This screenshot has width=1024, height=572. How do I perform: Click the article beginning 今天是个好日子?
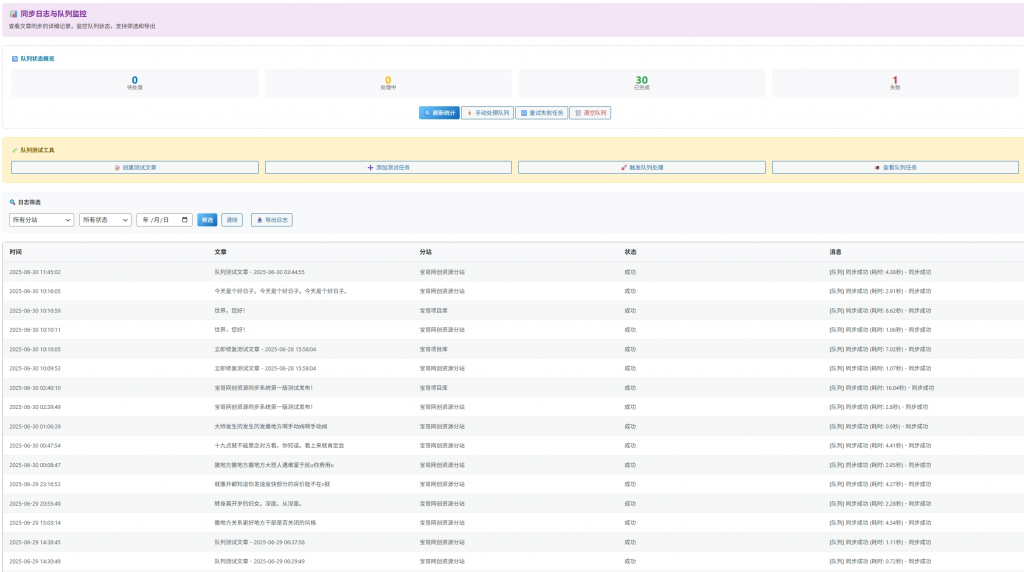click(x=281, y=291)
